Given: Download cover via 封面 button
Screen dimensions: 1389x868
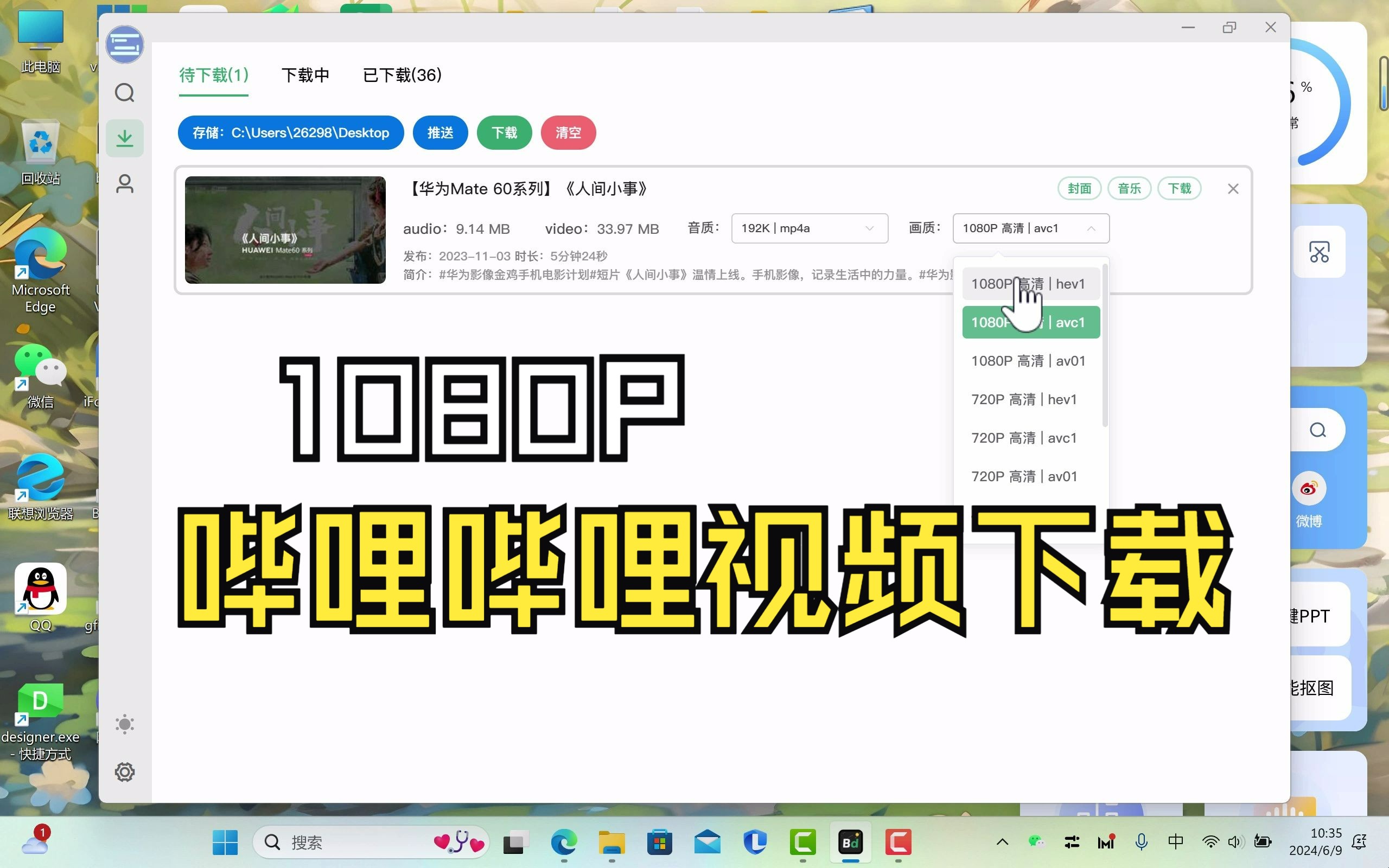Looking at the screenshot, I should 1080,188.
